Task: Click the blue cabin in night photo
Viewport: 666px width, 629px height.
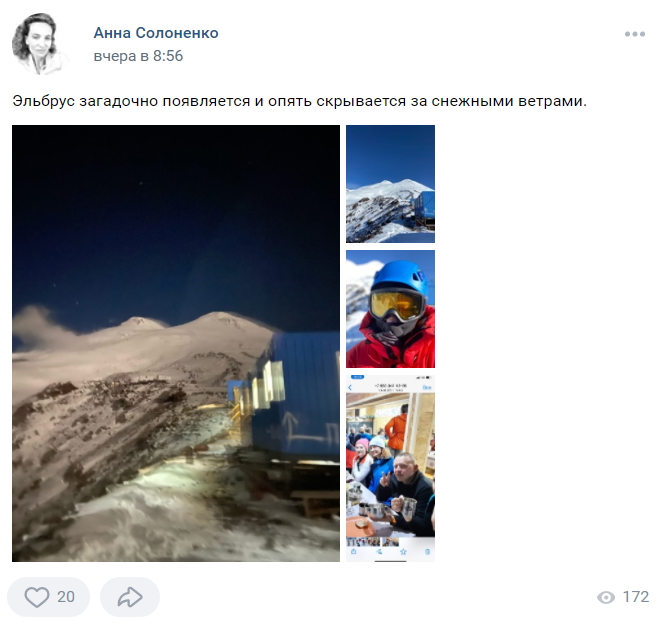Action: pyautogui.click(x=295, y=395)
